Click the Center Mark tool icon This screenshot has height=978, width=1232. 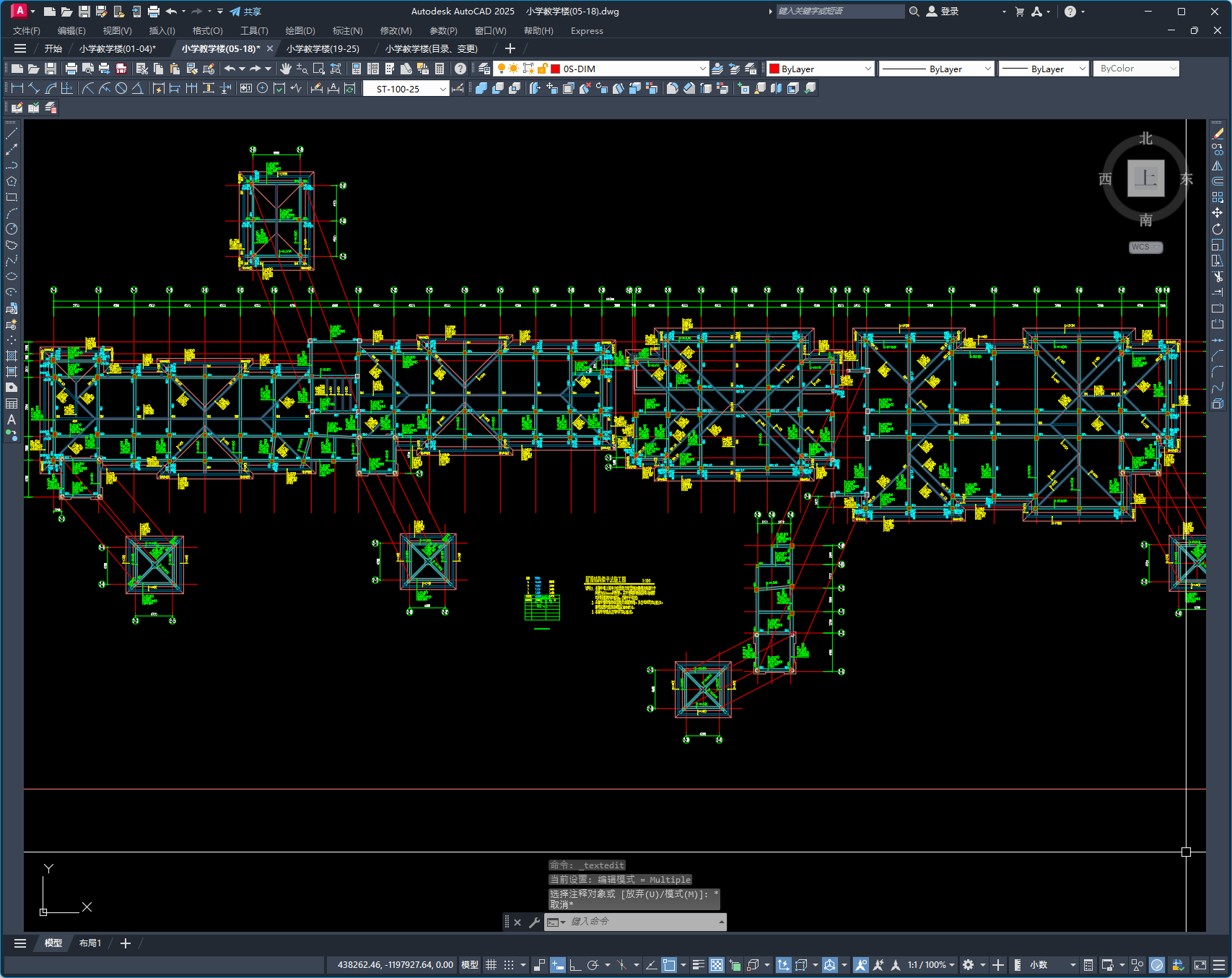click(x=263, y=88)
